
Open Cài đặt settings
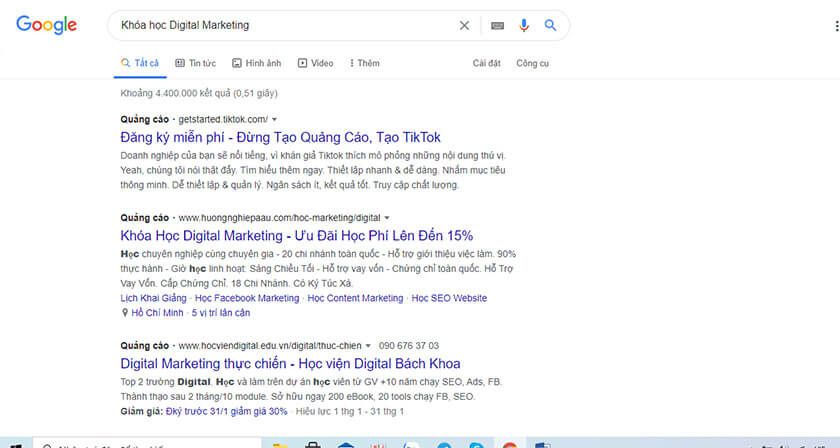click(x=486, y=63)
